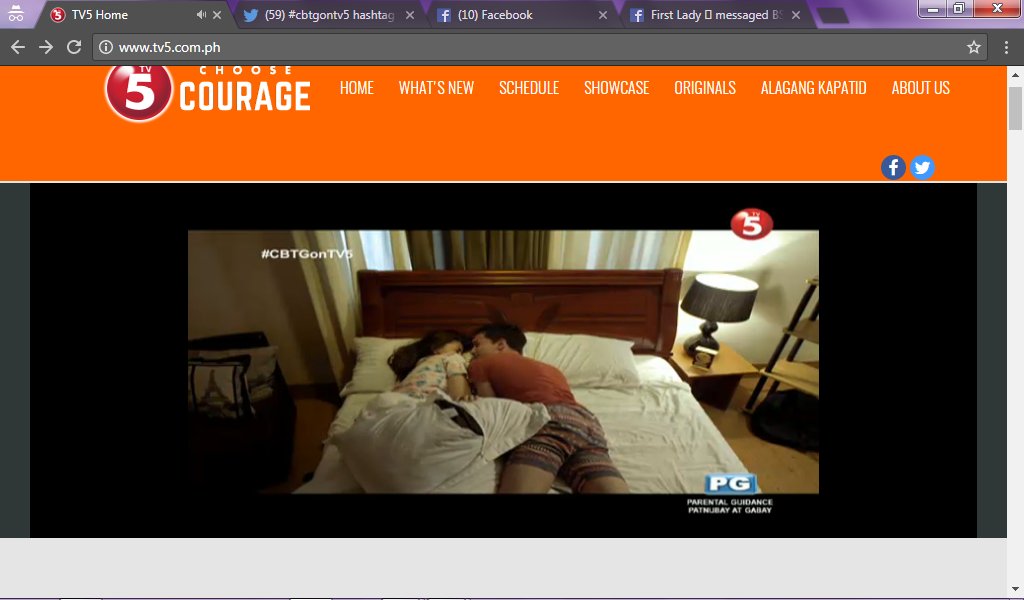Click the live stream video player
Viewport: 1024px width, 600px height.
(x=503, y=361)
